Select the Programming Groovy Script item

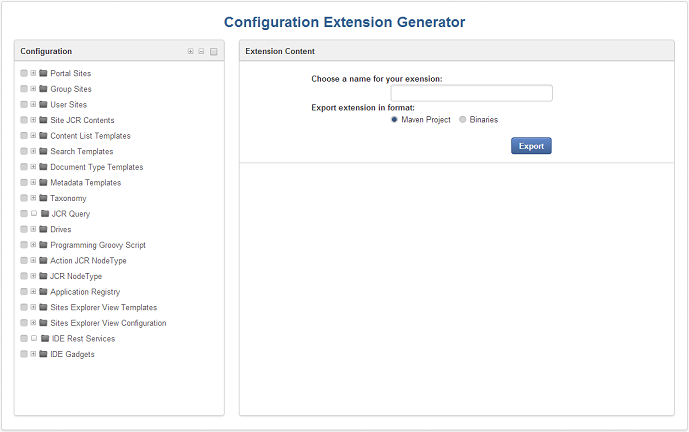tap(98, 245)
